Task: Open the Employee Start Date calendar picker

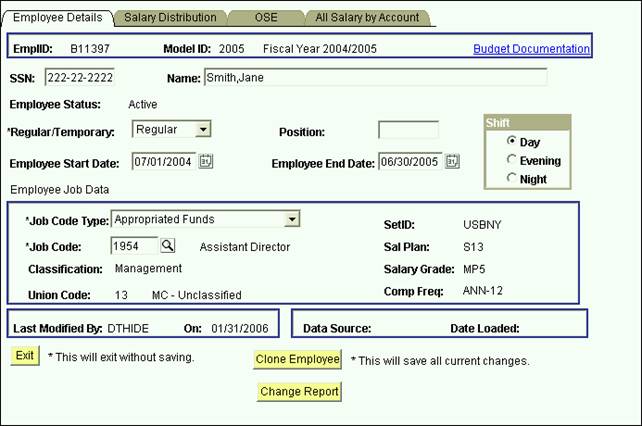Action: 206,161
